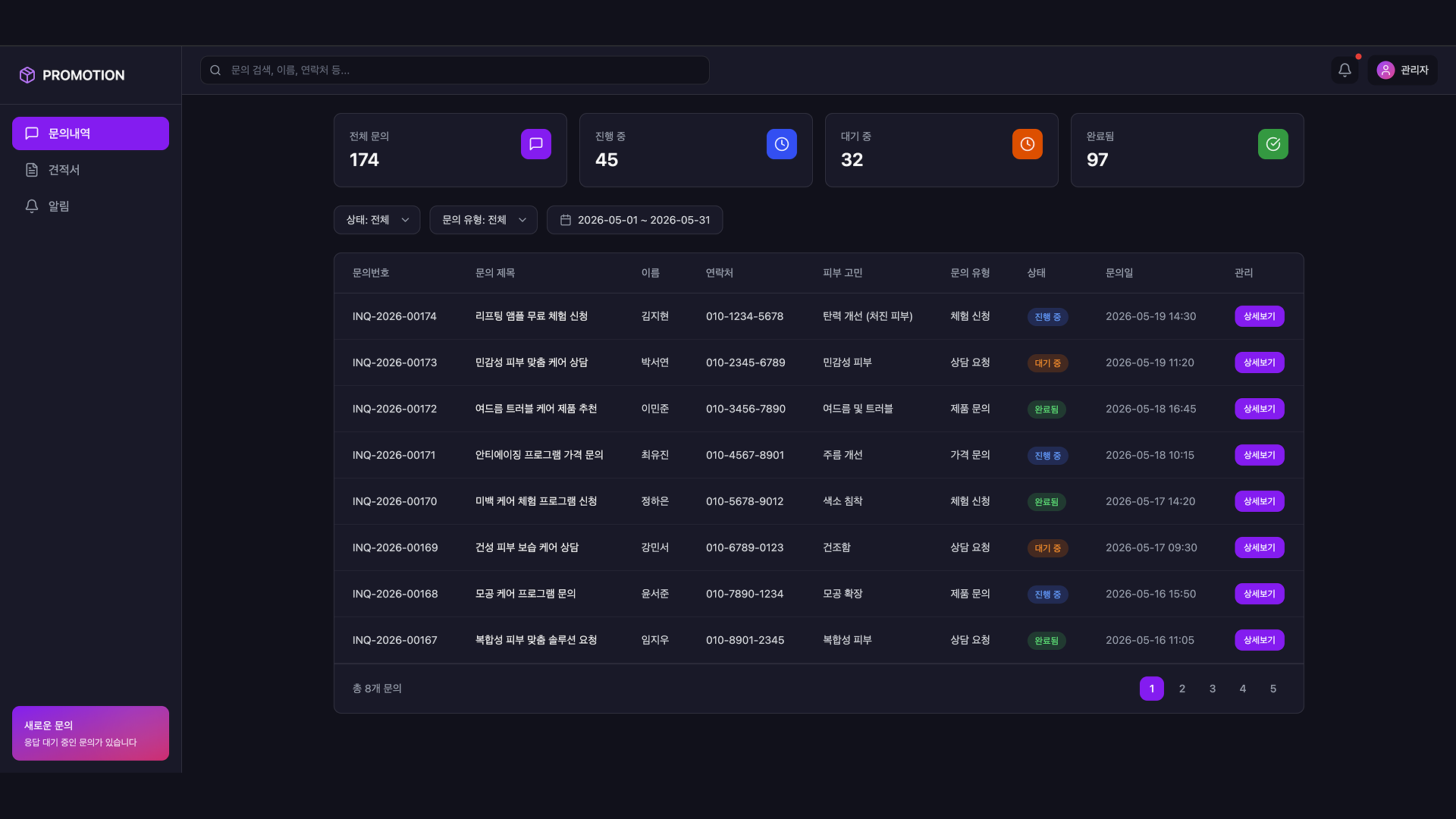Click the 견적서 document icon in the sidebar
Screen dimensions: 1456x819
coord(32,170)
